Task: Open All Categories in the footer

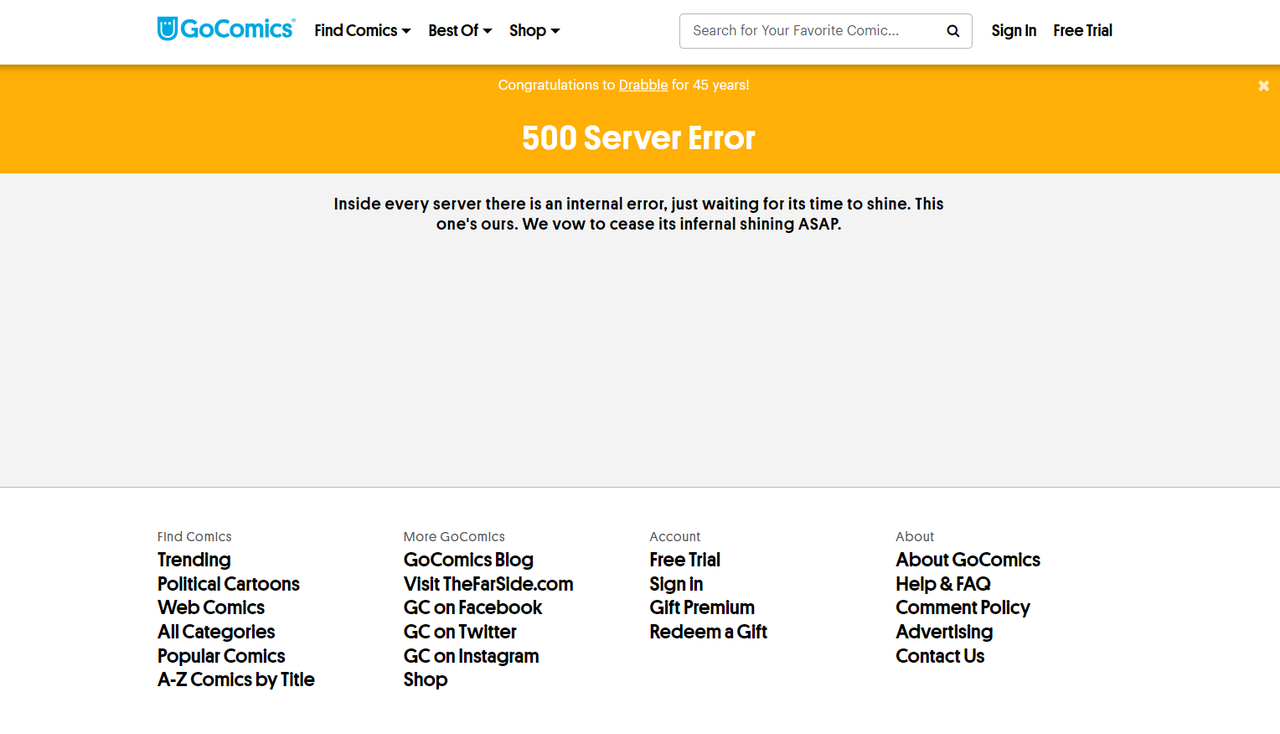Action: pyautogui.click(x=216, y=632)
